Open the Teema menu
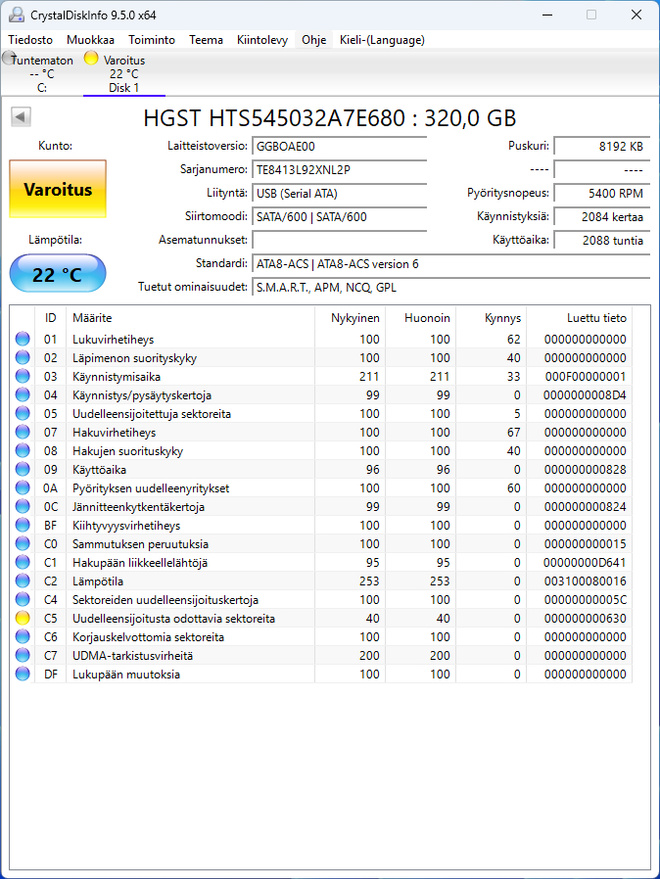Viewport: 660px width, 879px height. click(x=206, y=40)
